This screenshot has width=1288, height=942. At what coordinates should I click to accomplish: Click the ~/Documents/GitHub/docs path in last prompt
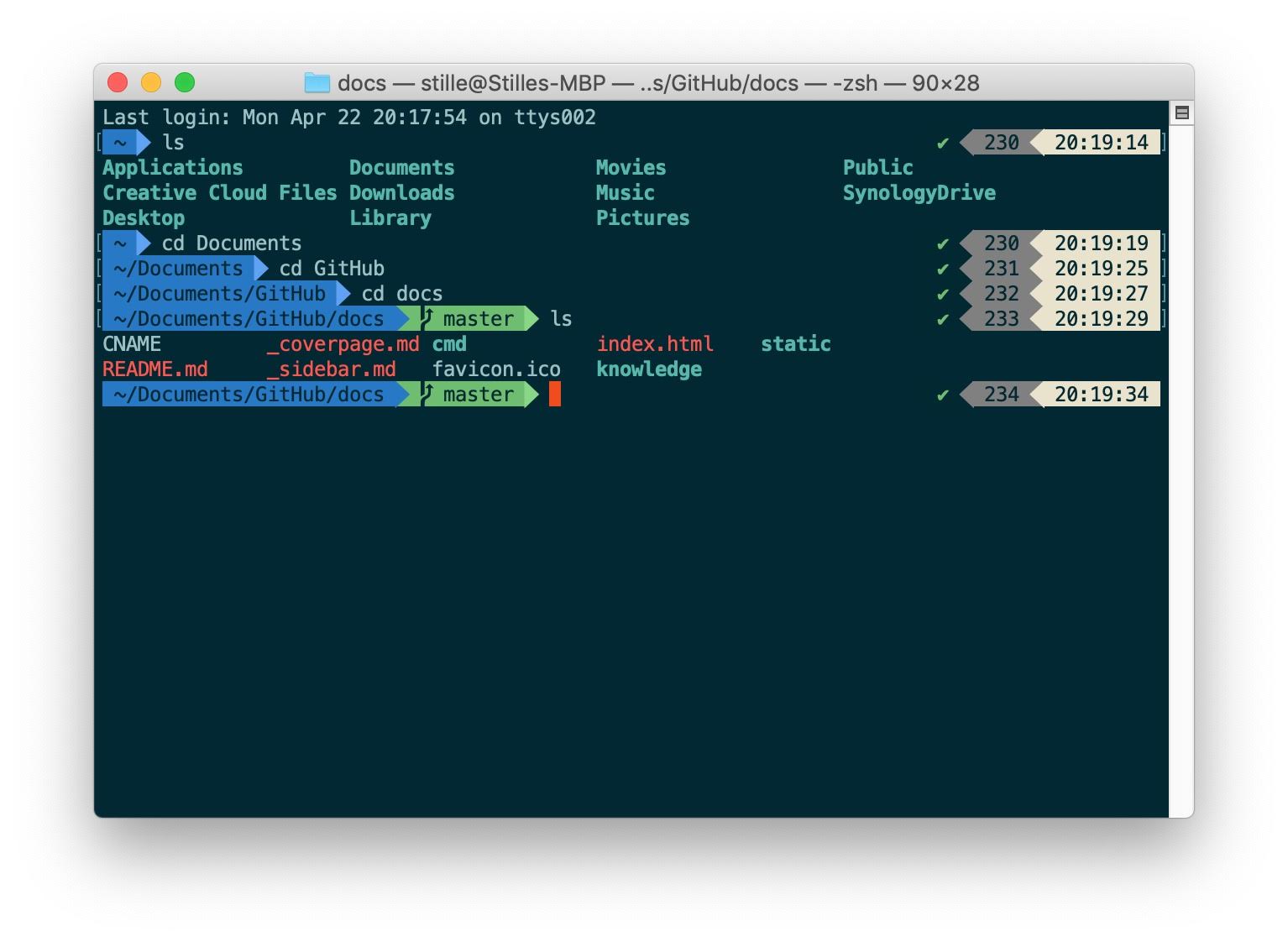point(249,394)
